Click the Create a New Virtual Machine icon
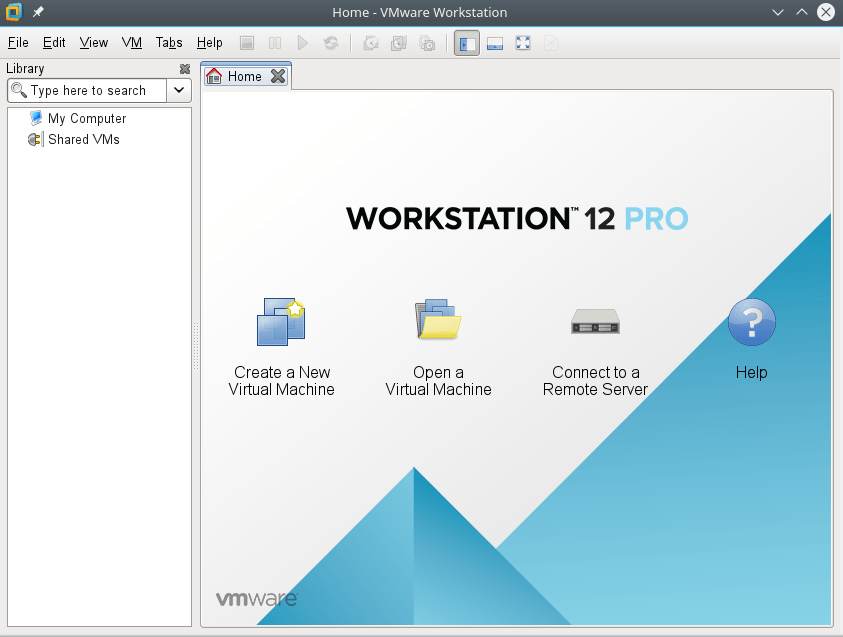The image size is (843, 637). 281,321
